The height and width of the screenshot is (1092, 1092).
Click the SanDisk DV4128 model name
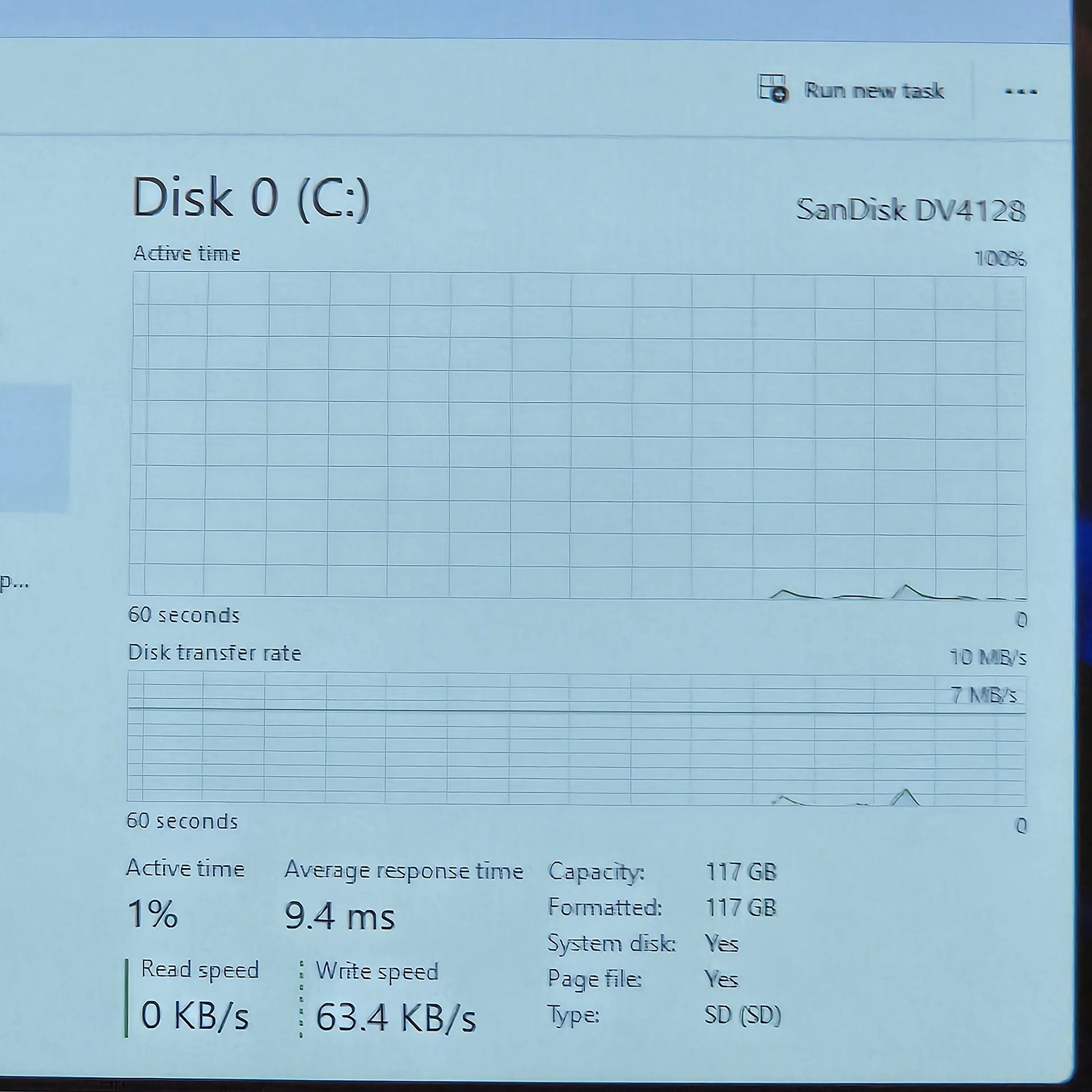pyautogui.click(x=911, y=210)
